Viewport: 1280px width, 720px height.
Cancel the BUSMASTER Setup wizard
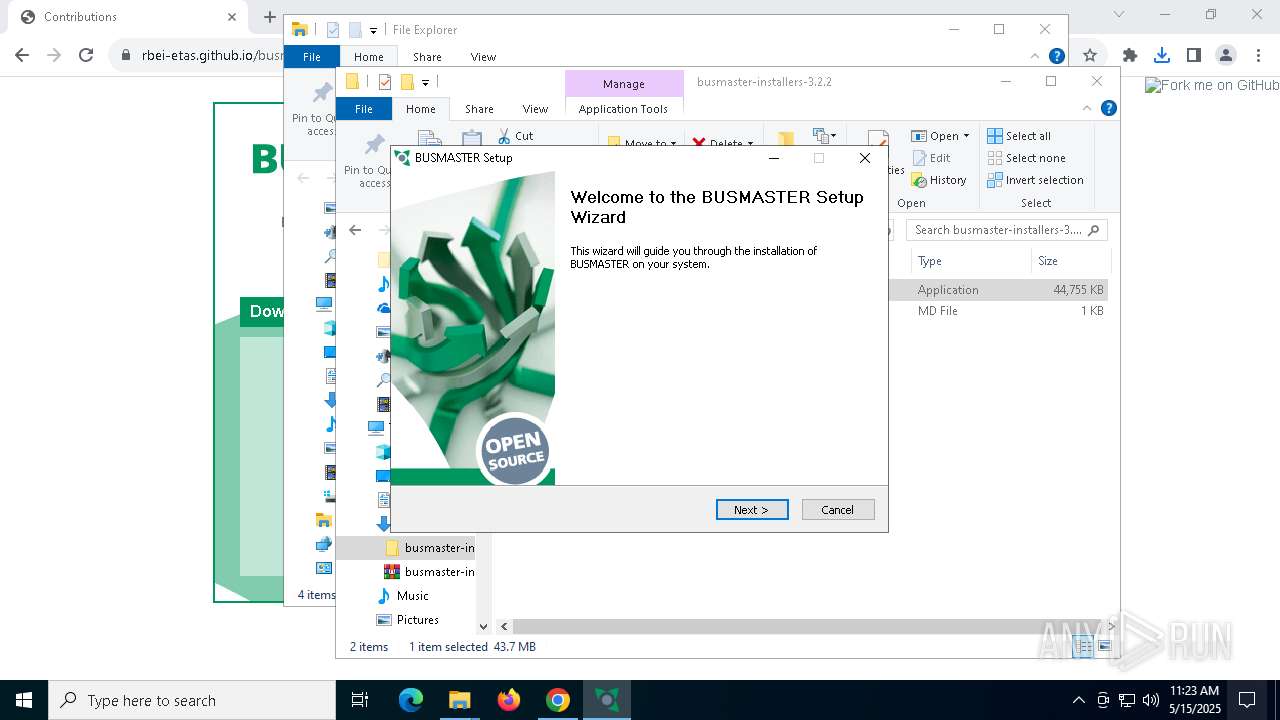coord(838,510)
